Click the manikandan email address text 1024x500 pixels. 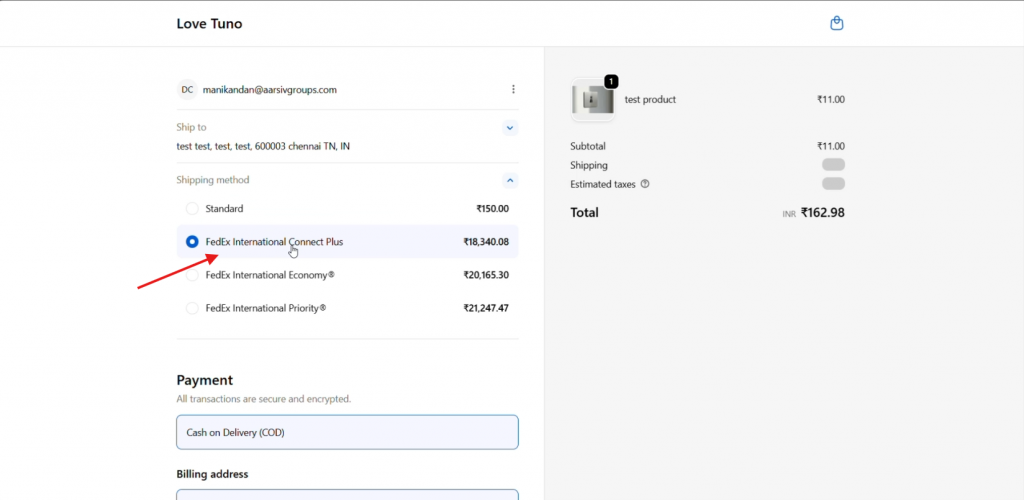(269, 89)
